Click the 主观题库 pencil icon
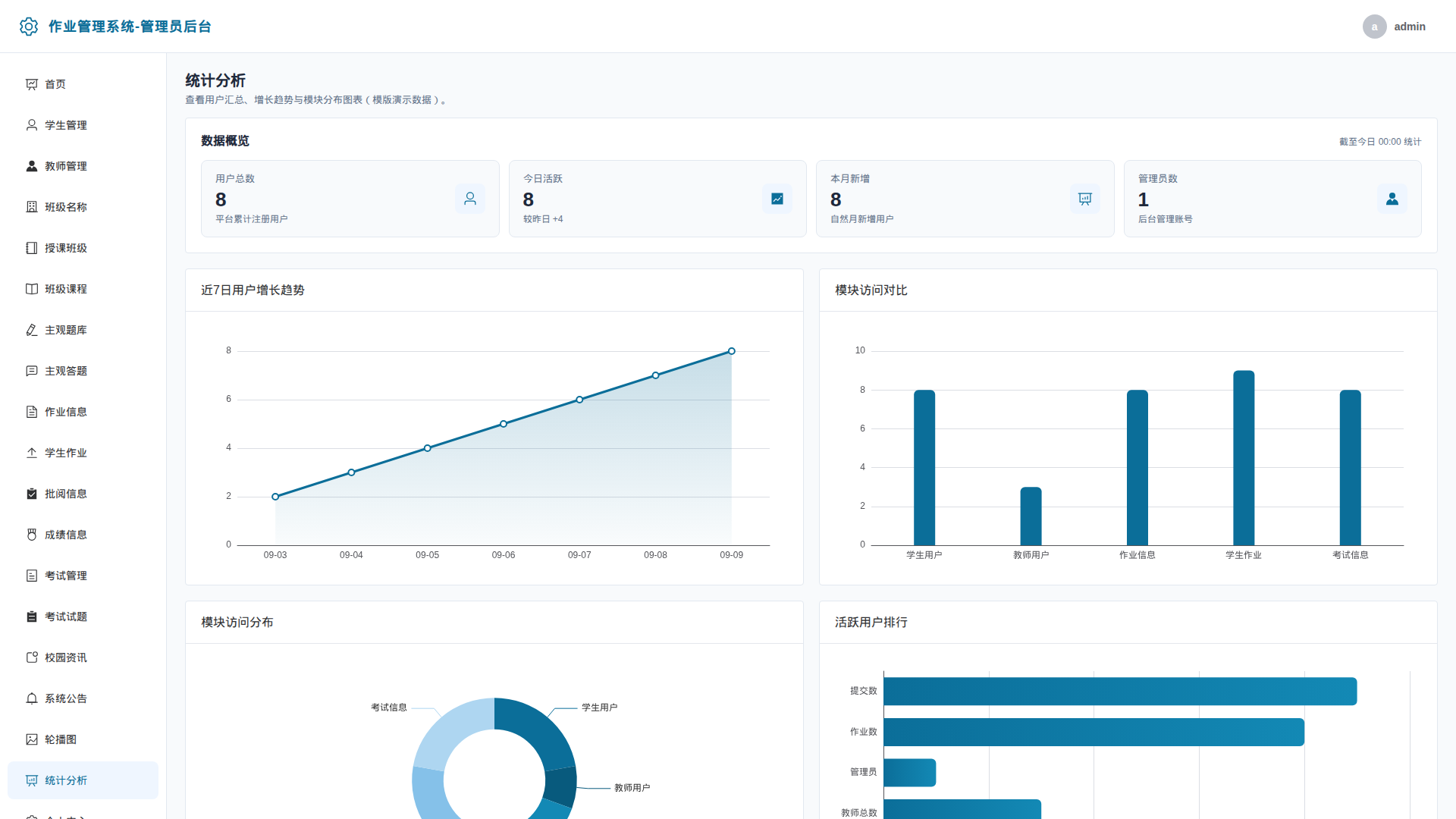Viewport: 1456px width, 819px height. click(32, 330)
